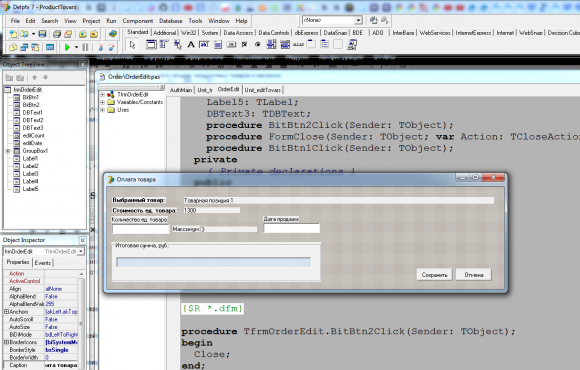Switch to the Events tab in Object Inspector
The image size is (580, 370).
(43, 263)
